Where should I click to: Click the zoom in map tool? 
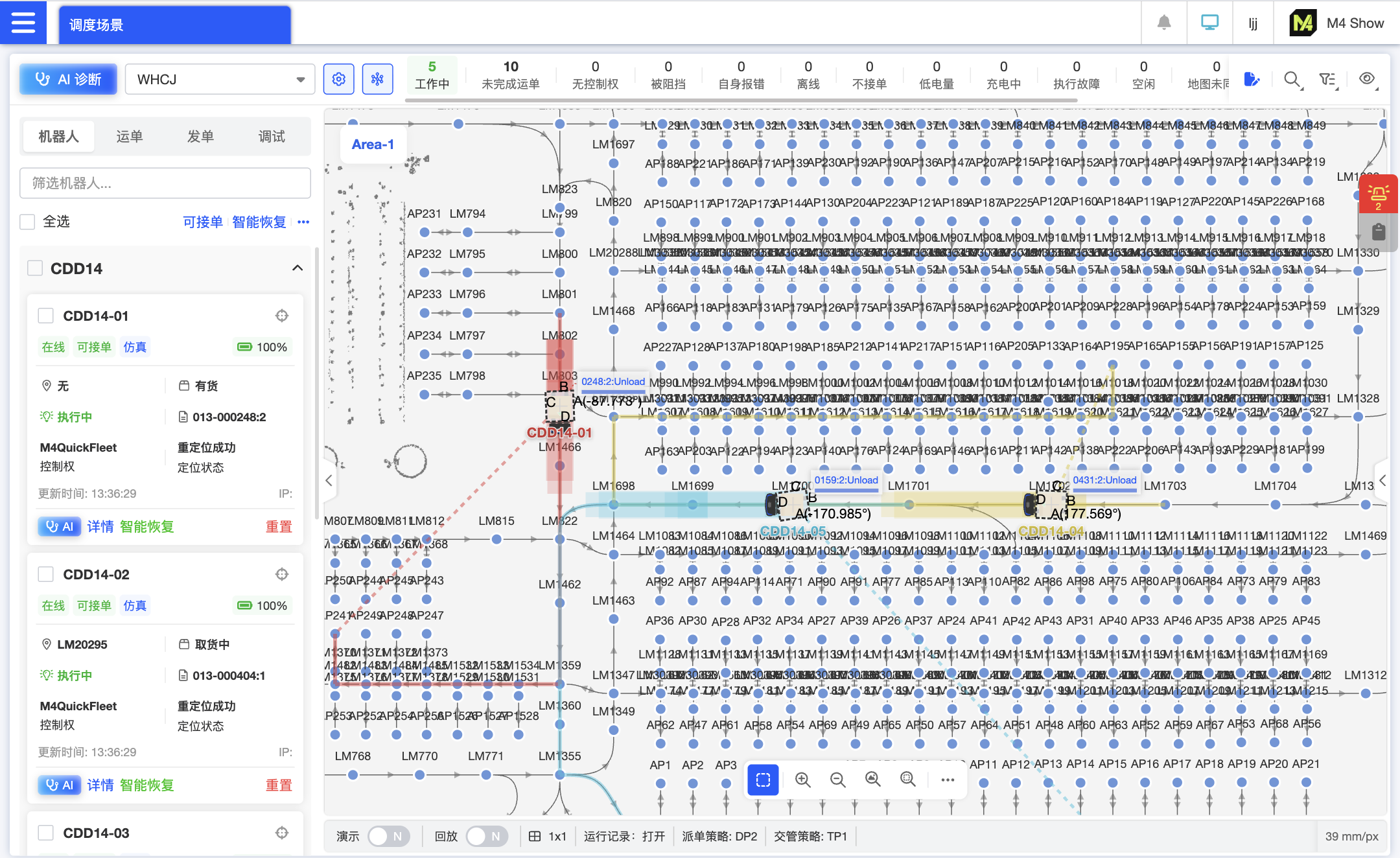[x=802, y=780]
